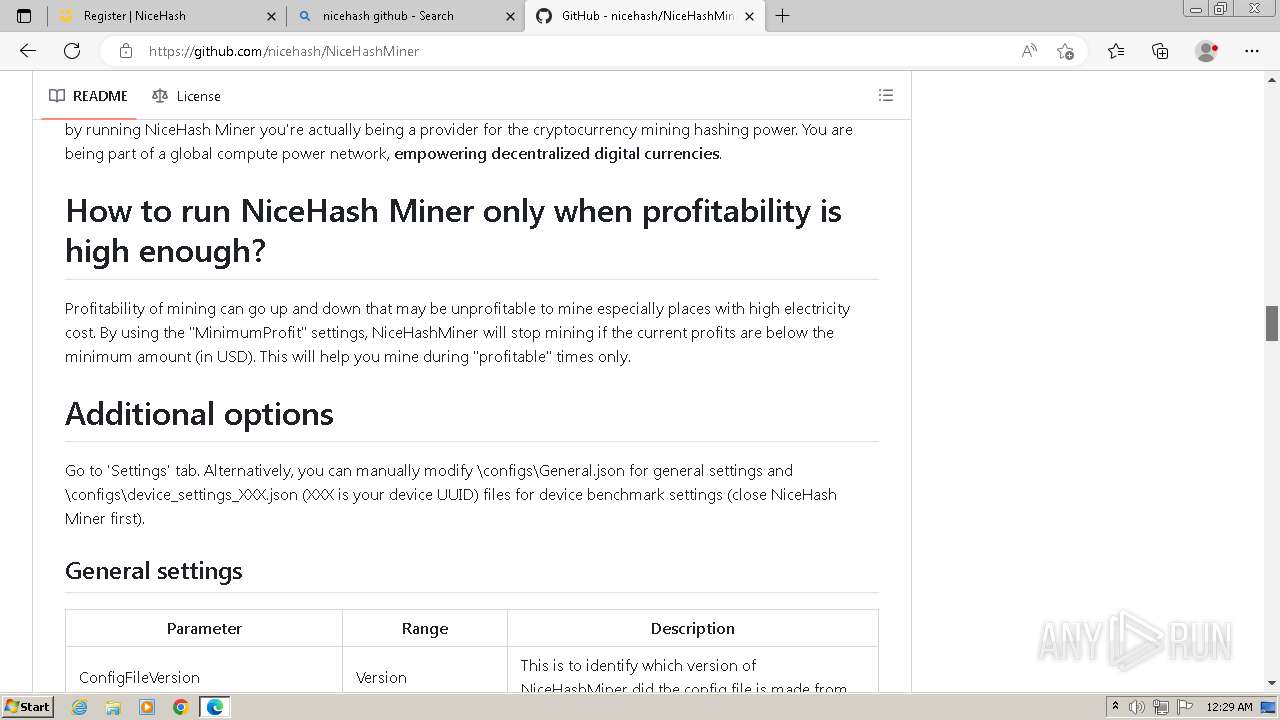Open Edge Settings and more menu
The width and height of the screenshot is (1280, 720).
tap(1252, 51)
